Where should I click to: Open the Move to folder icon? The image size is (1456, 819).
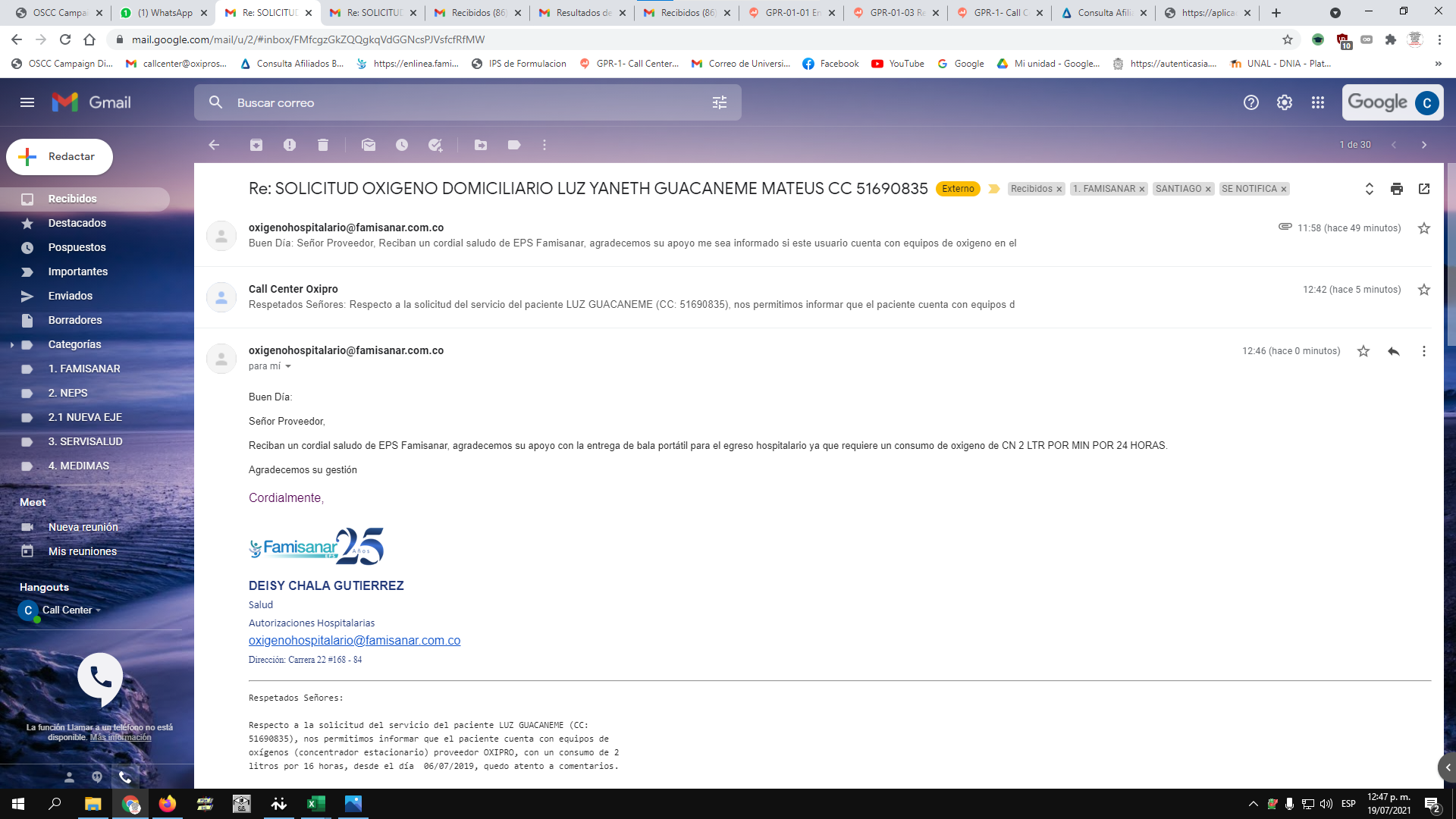[x=481, y=145]
